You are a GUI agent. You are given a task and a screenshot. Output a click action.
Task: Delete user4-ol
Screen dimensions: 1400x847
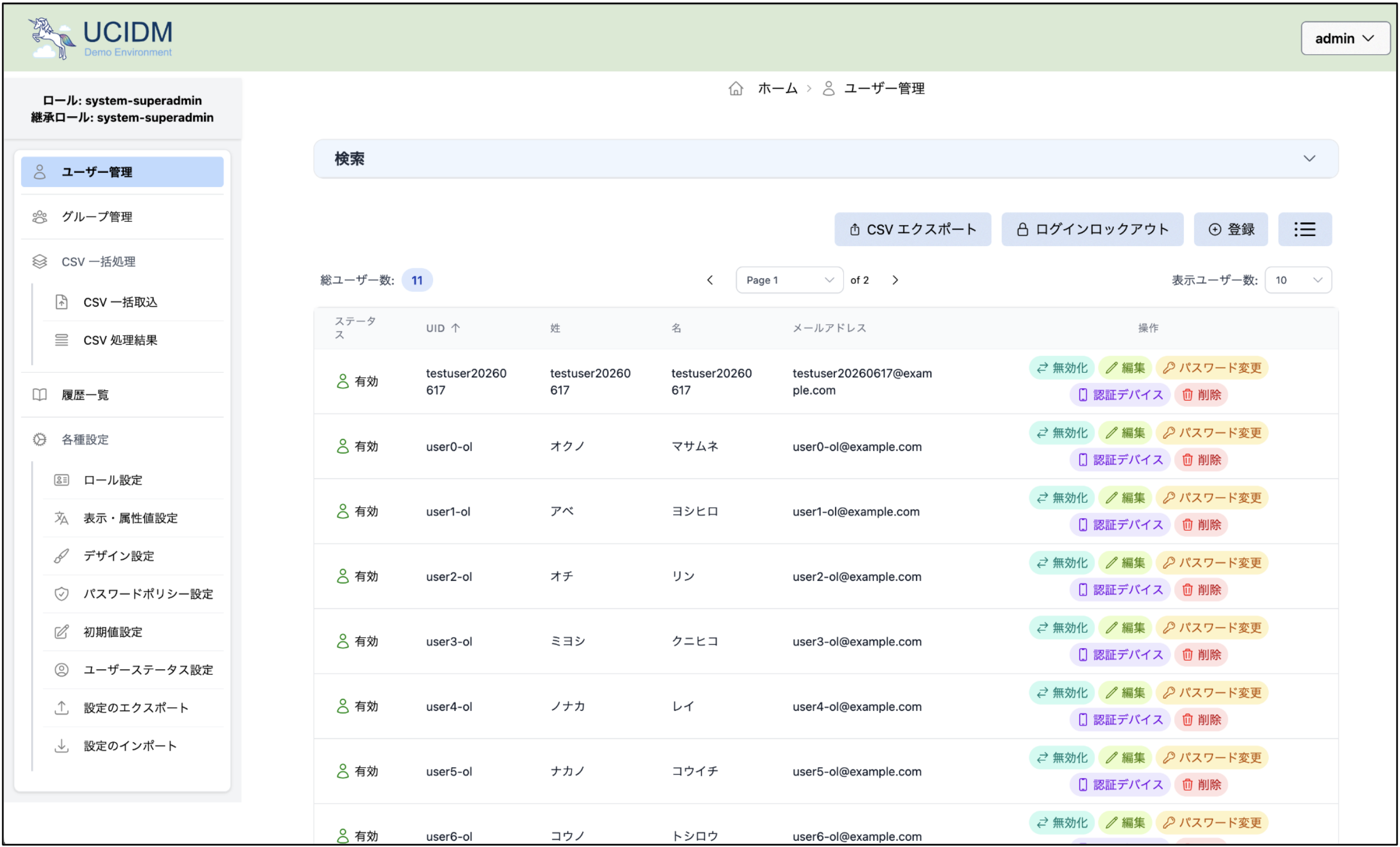1200,719
